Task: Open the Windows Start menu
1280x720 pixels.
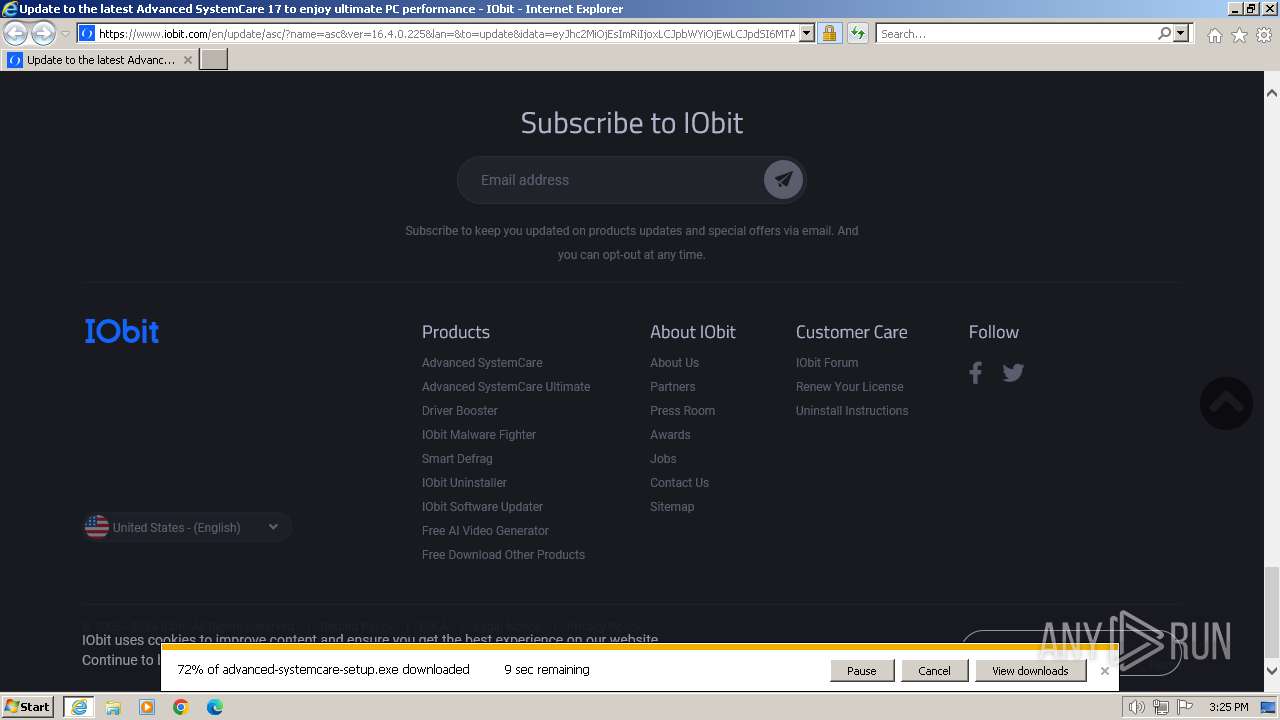Action: [28, 706]
